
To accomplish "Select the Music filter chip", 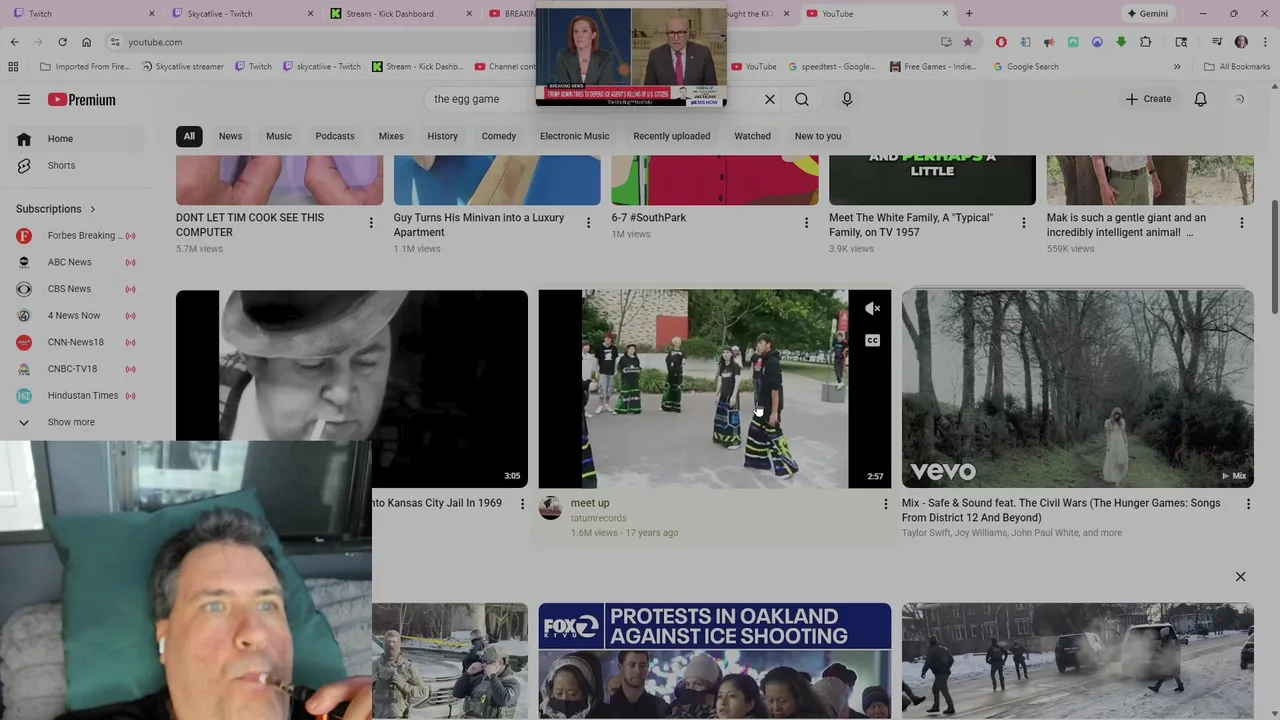I will [279, 136].
